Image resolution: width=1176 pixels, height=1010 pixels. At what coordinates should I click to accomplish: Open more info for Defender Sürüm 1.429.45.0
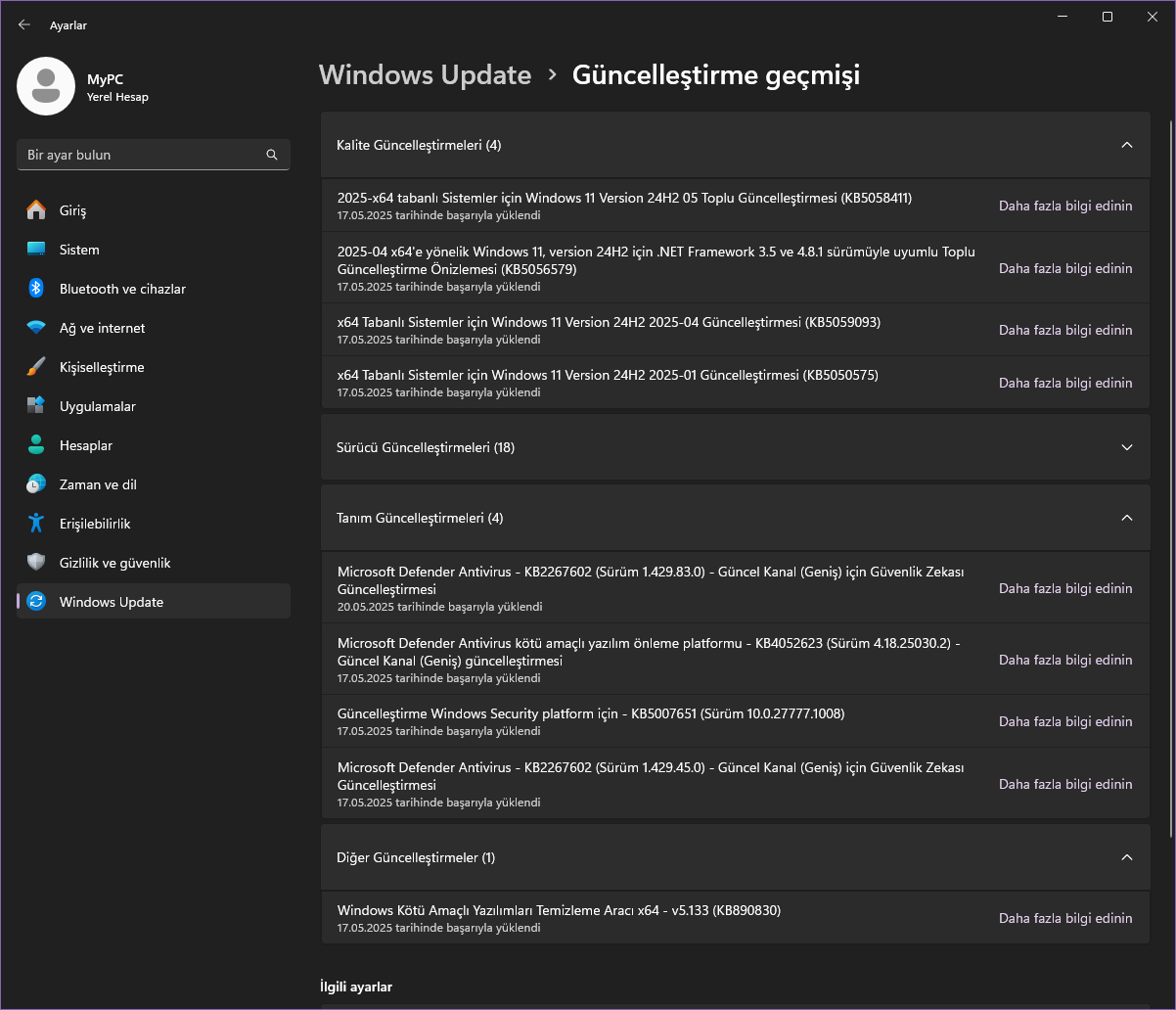pos(1065,784)
